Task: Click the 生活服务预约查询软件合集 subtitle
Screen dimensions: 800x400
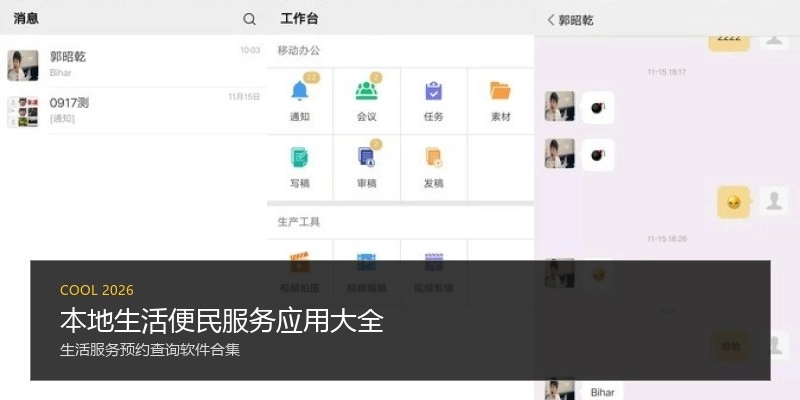Action: pos(150,350)
